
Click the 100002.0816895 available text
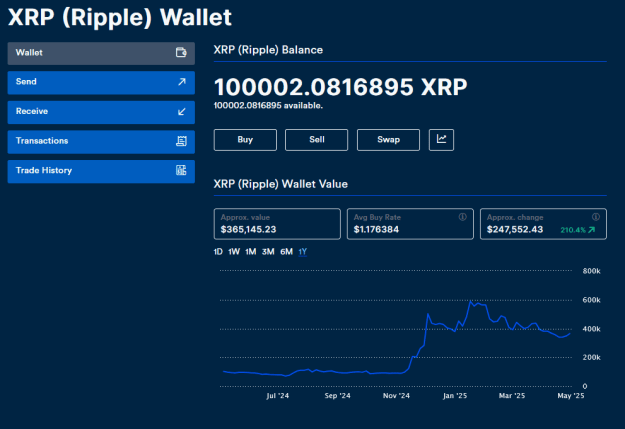click(x=268, y=106)
